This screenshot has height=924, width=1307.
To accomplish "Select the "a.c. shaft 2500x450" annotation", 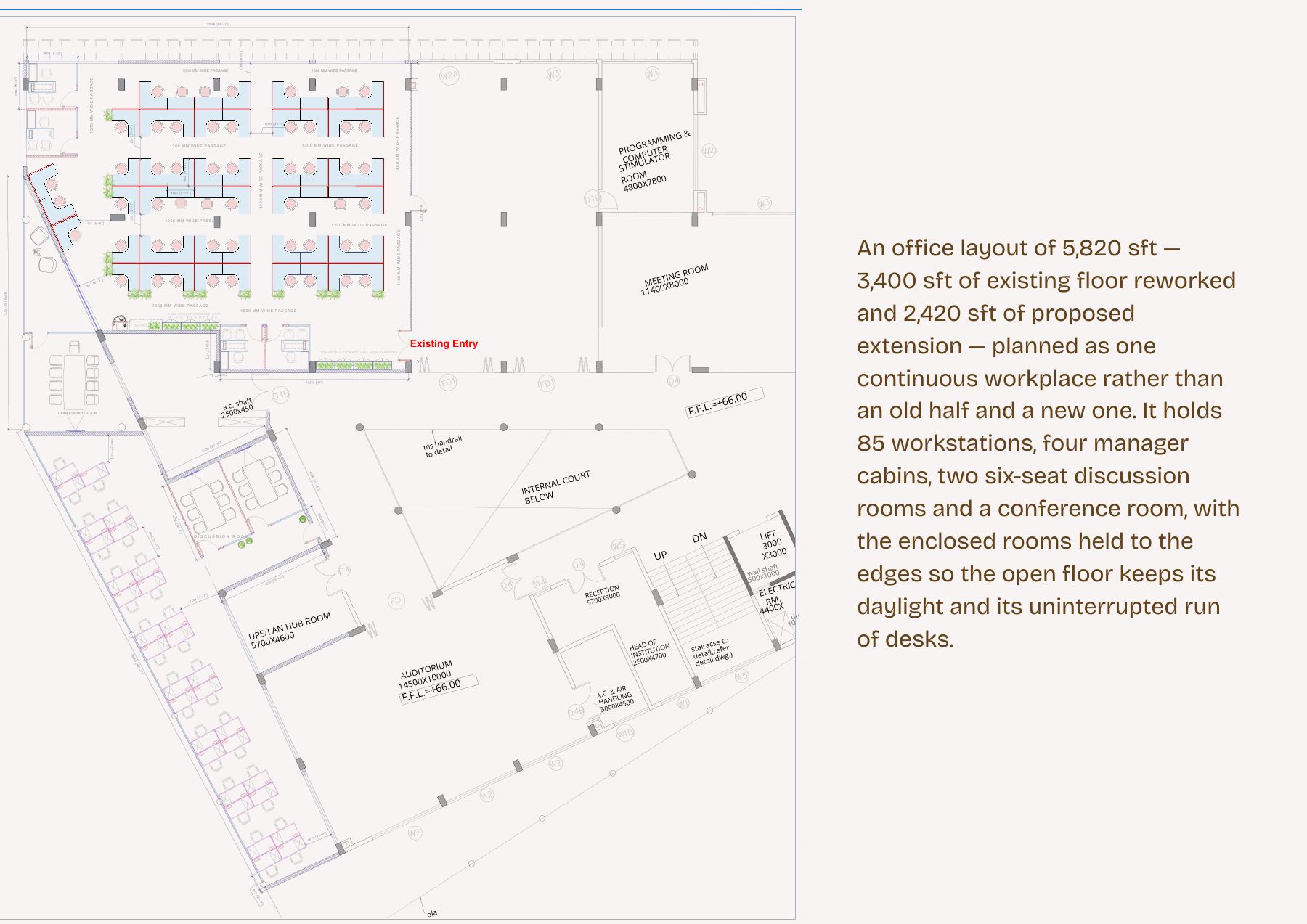I will click(237, 406).
